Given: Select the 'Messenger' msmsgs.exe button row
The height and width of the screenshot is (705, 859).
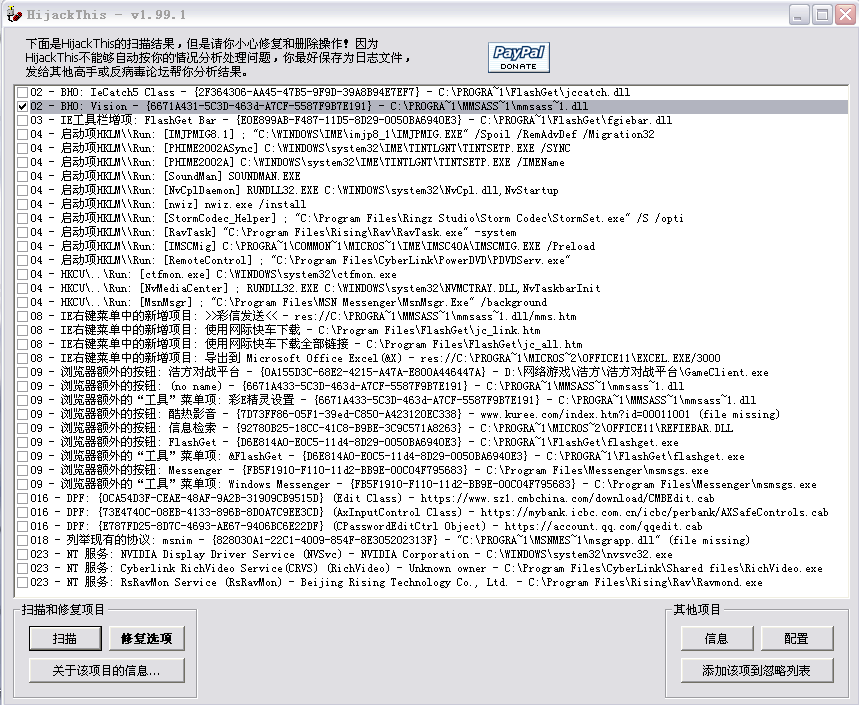Looking at the screenshot, I should pos(369,470).
